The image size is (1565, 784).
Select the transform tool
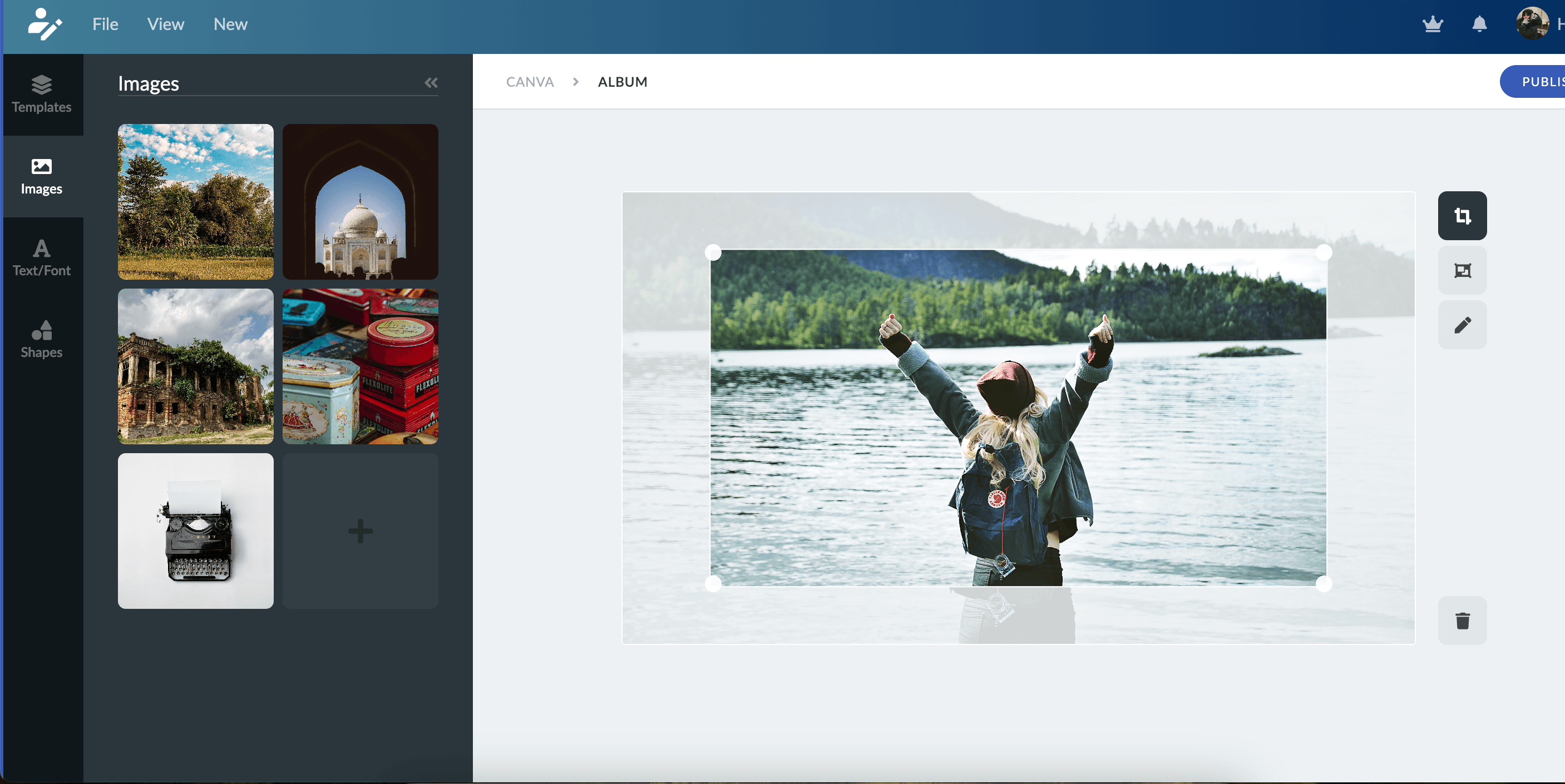(1462, 269)
